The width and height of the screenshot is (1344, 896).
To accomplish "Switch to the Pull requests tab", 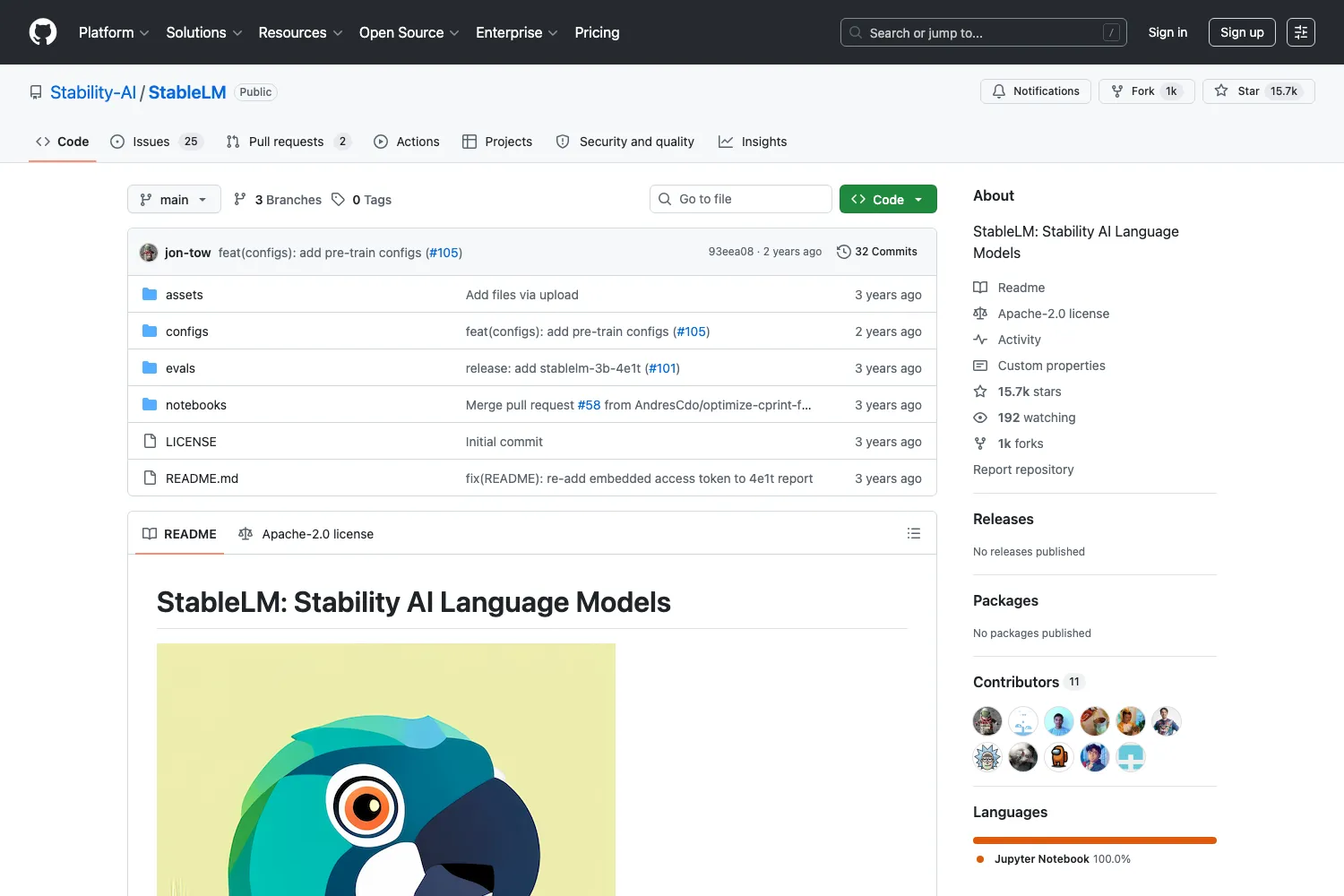I will 288,142.
